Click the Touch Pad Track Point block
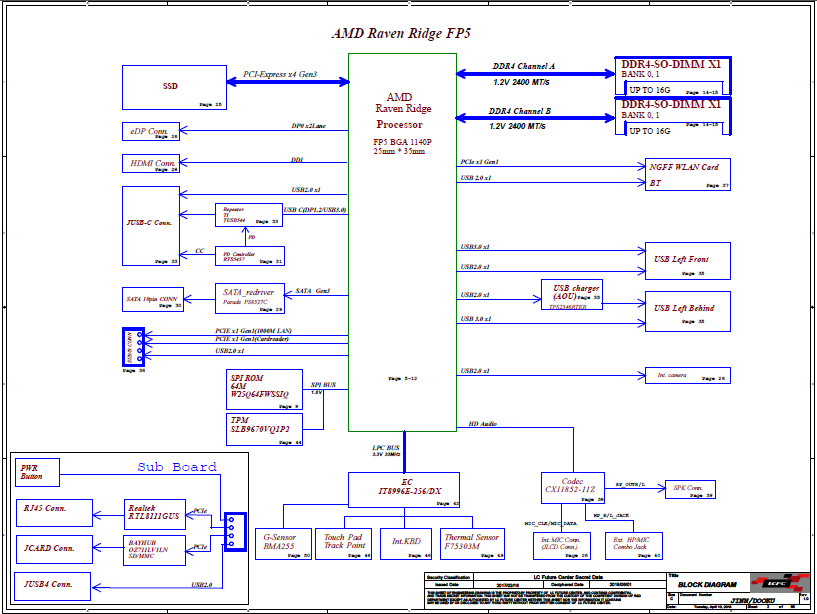The image size is (817, 614). tap(344, 544)
